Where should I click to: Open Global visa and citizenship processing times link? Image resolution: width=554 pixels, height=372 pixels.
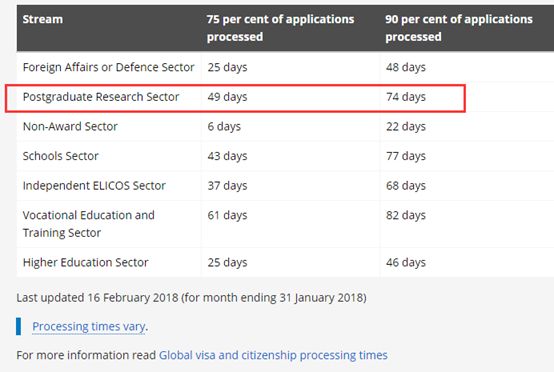click(273, 355)
